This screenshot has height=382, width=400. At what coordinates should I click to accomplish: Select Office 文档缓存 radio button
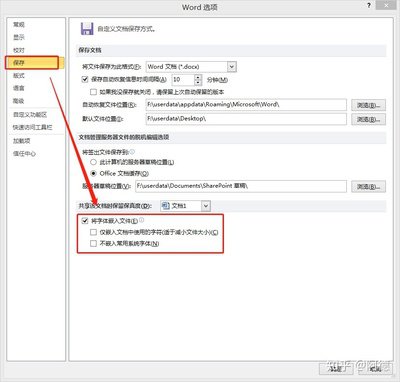click(x=94, y=173)
